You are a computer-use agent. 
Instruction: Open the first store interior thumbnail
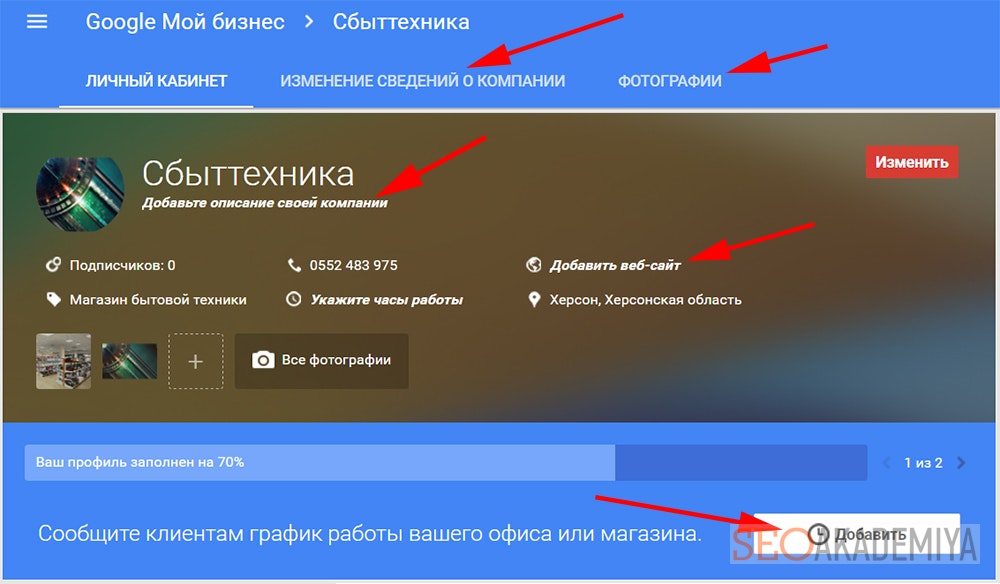click(x=63, y=361)
